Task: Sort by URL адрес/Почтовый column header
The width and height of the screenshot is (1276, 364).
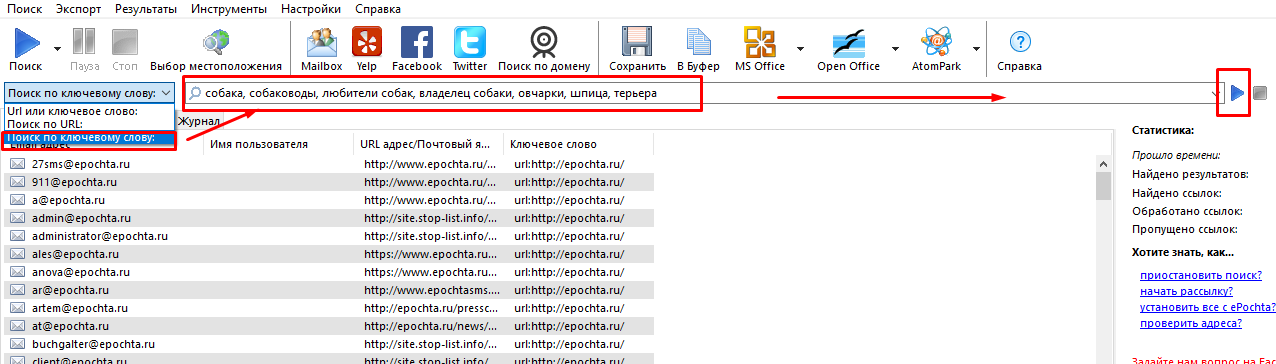Action: [x=428, y=144]
